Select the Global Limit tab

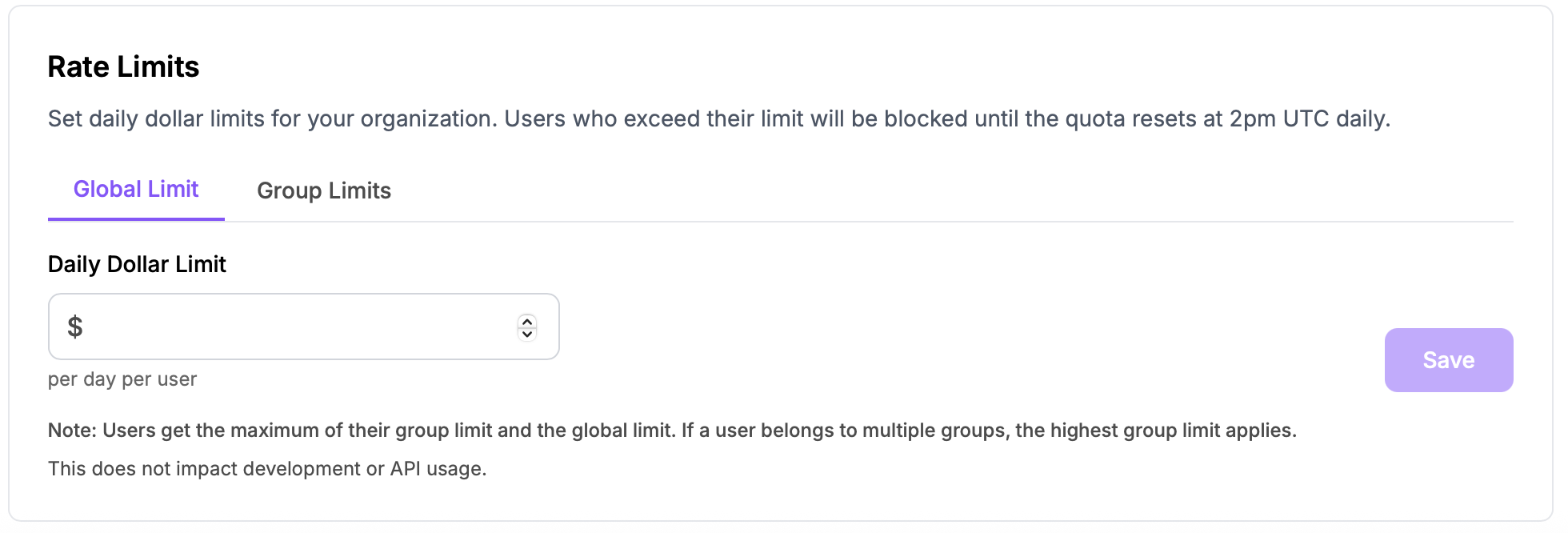coord(136,190)
